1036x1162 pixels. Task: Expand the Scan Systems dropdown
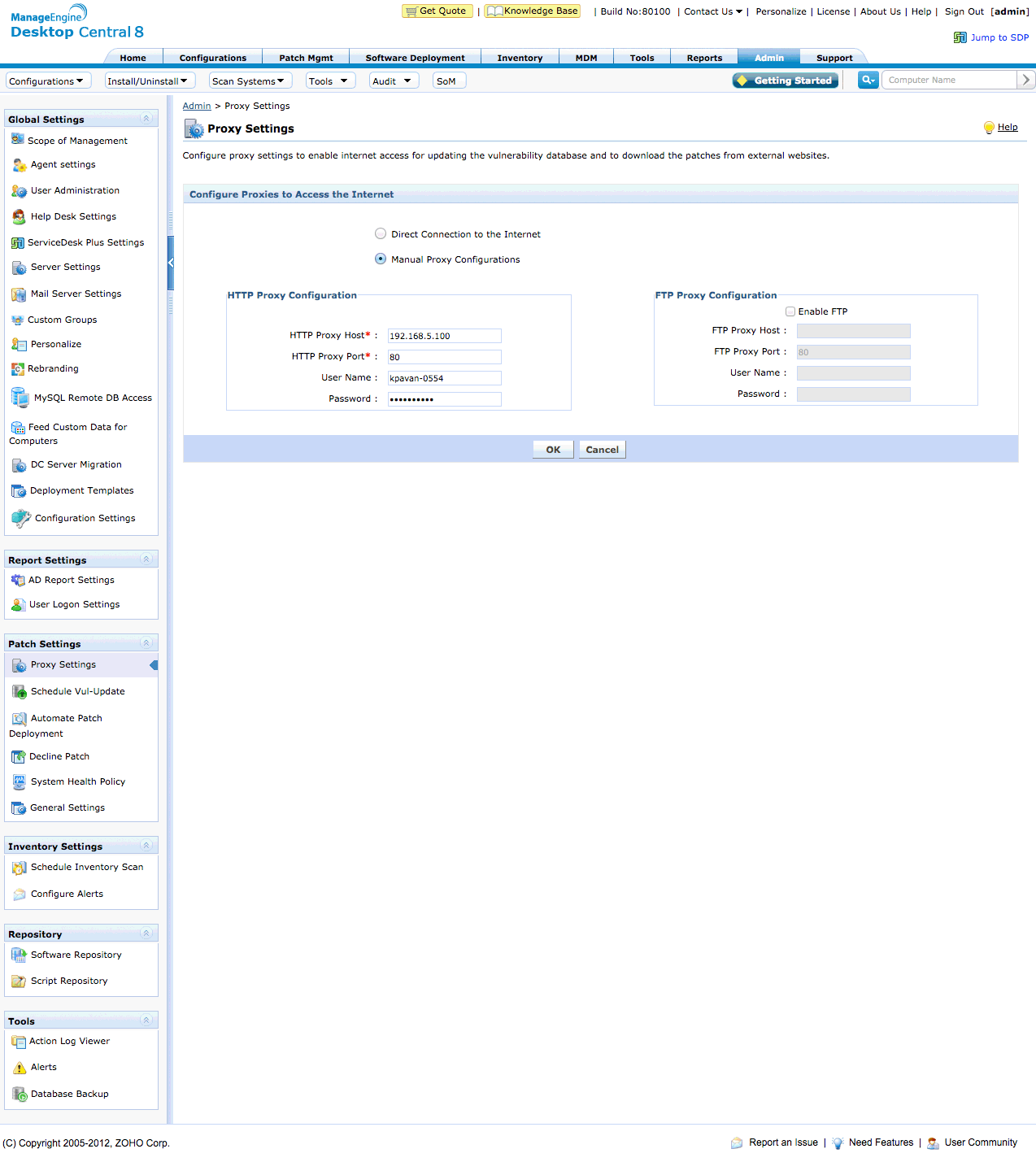pos(249,81)
